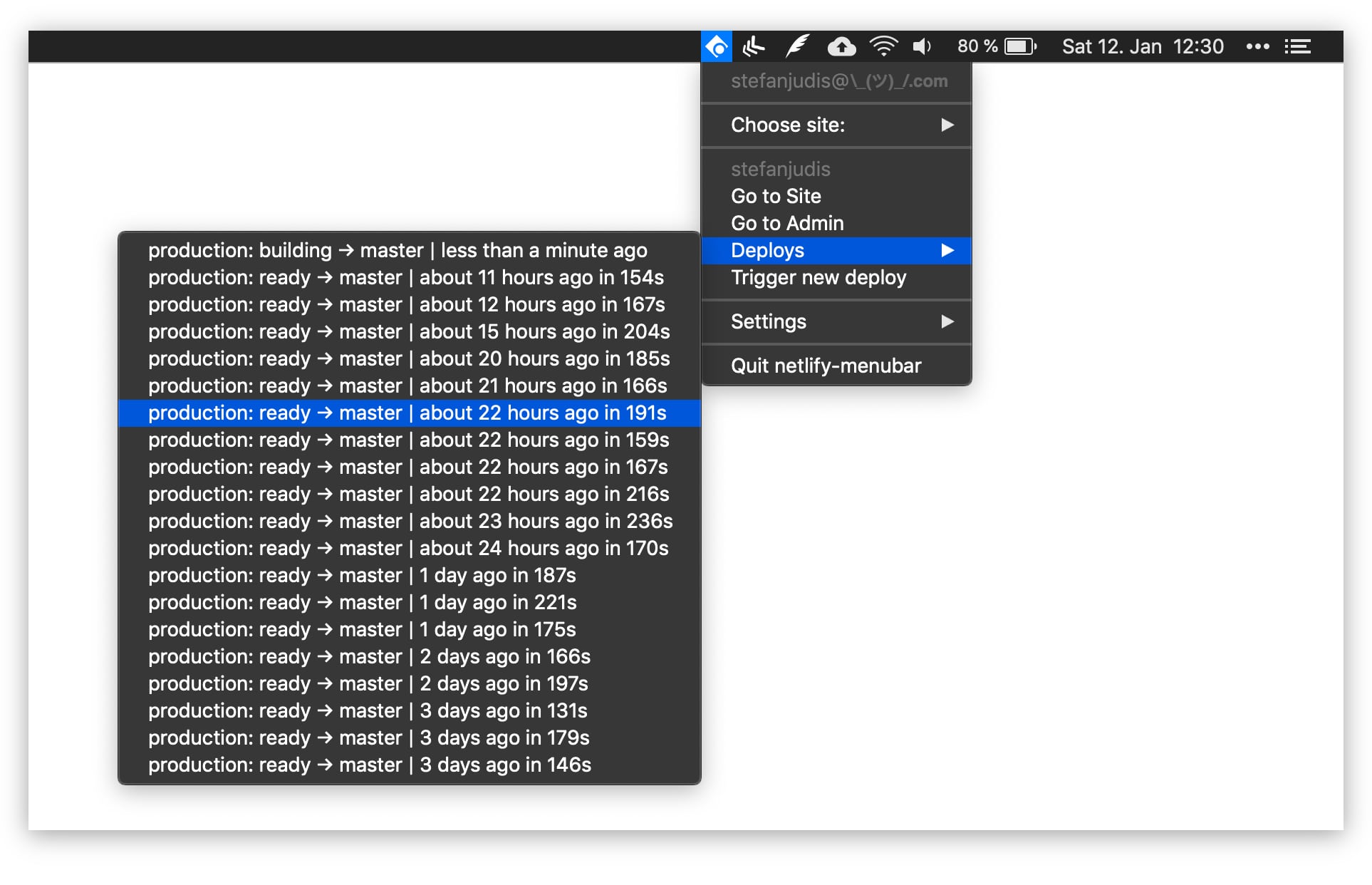
Task: Open the building deploy from less than a minute ago
Action: 397,251
